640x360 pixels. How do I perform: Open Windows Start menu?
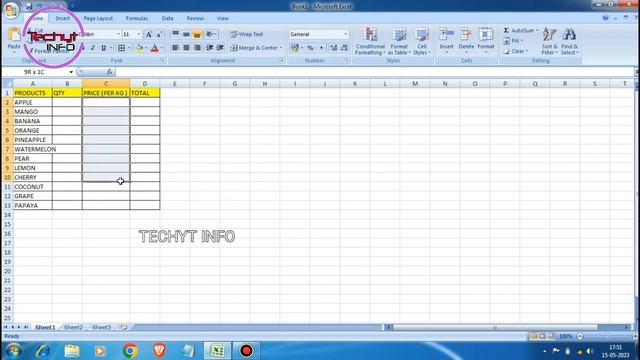click(x=13, y=351)
